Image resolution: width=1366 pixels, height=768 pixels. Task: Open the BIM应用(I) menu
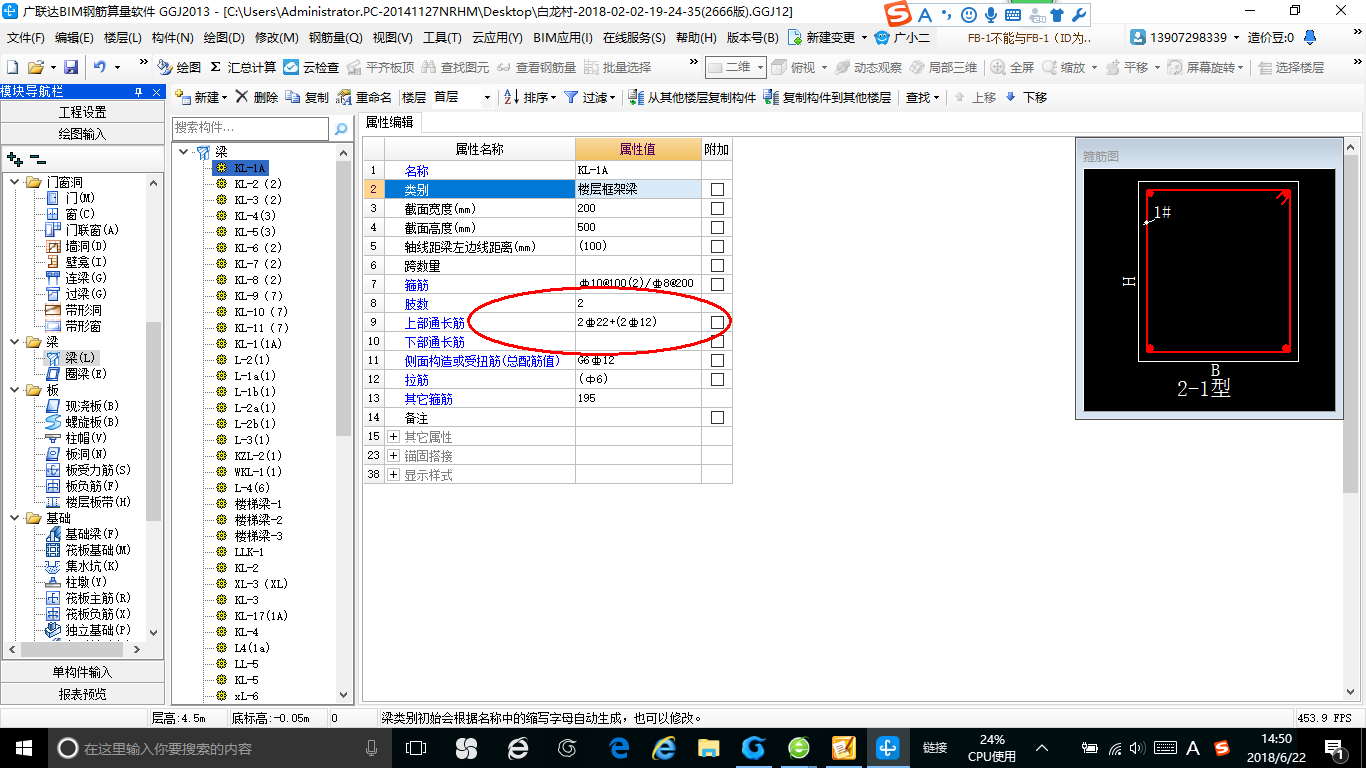click(x=563, y=37)
